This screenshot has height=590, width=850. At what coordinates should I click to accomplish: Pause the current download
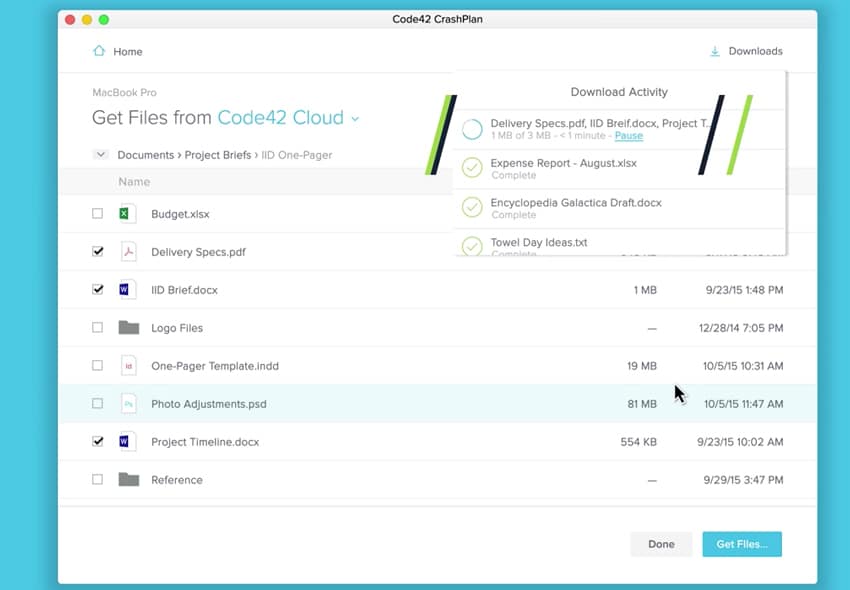(629, 136)
